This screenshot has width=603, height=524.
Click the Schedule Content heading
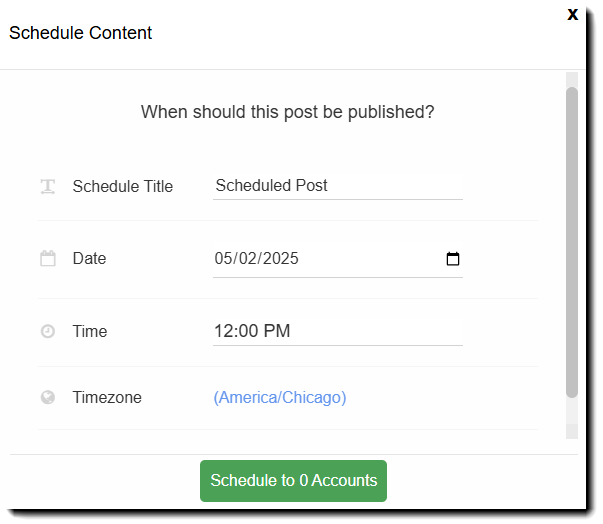tap(80, 33)
